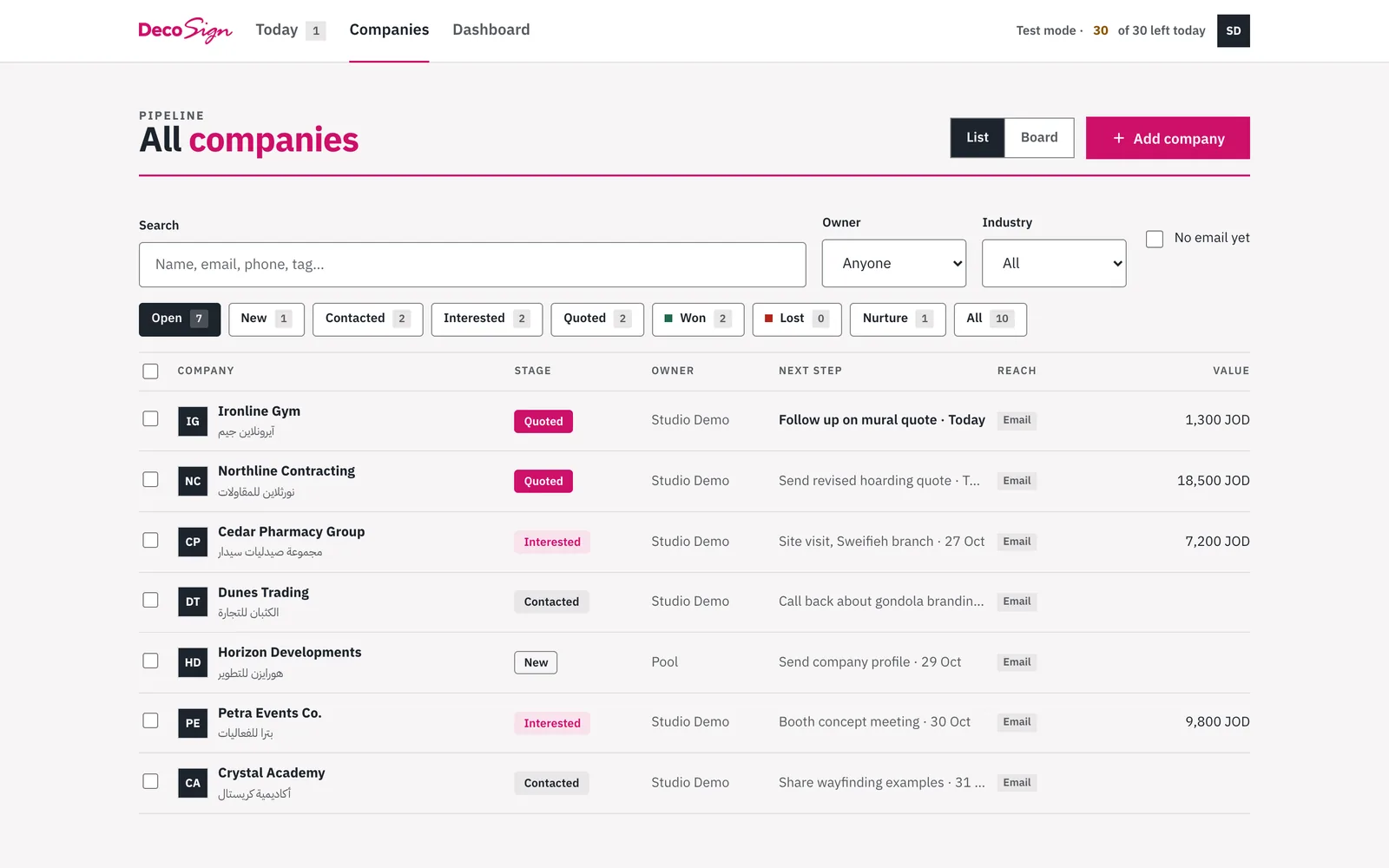Filter by Contacted stage chip
Image resolution: width=1389 pixels, height=868 pixels.
tap(368, 319)
